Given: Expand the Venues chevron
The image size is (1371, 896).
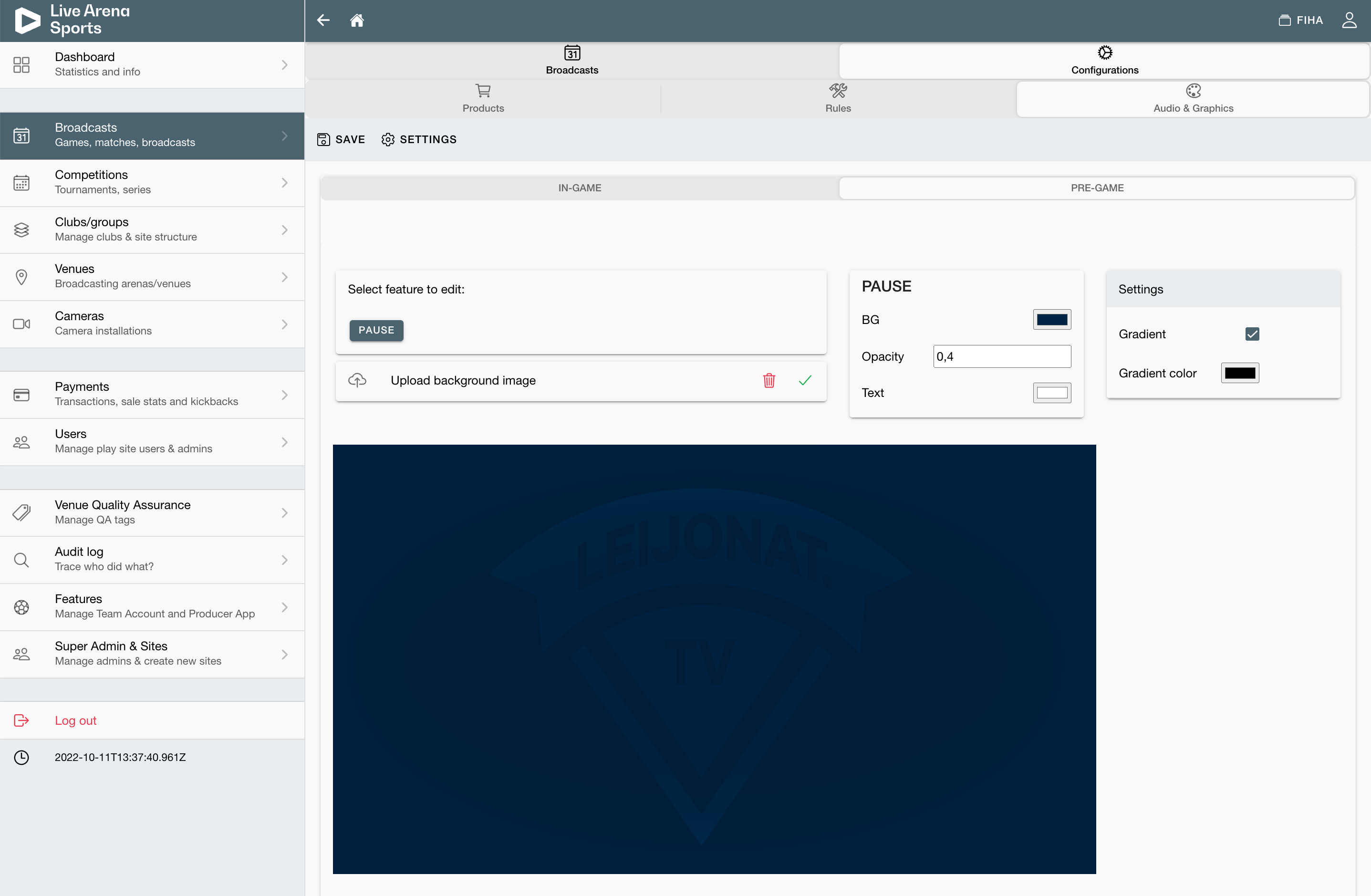Looking at the screenshot, I should pos(285,277).
